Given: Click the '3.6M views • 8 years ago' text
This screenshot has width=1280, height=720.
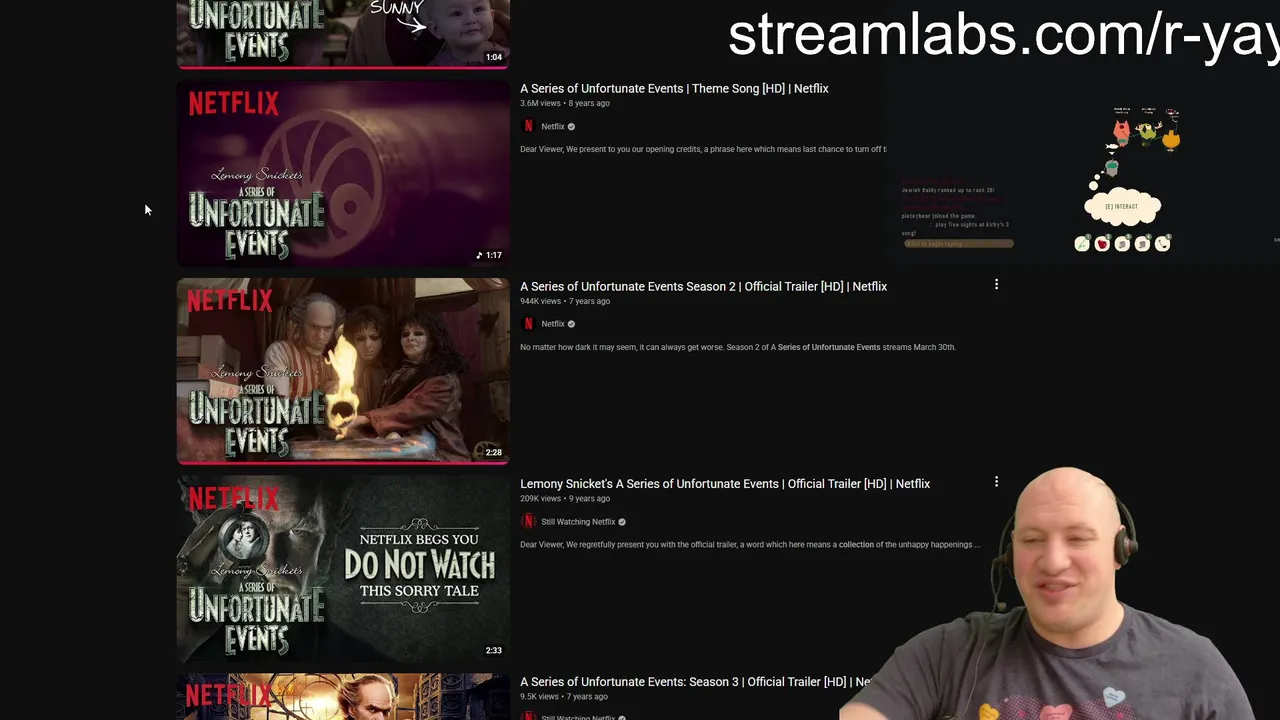Looking at the screenshot, I should click(564, 104).
